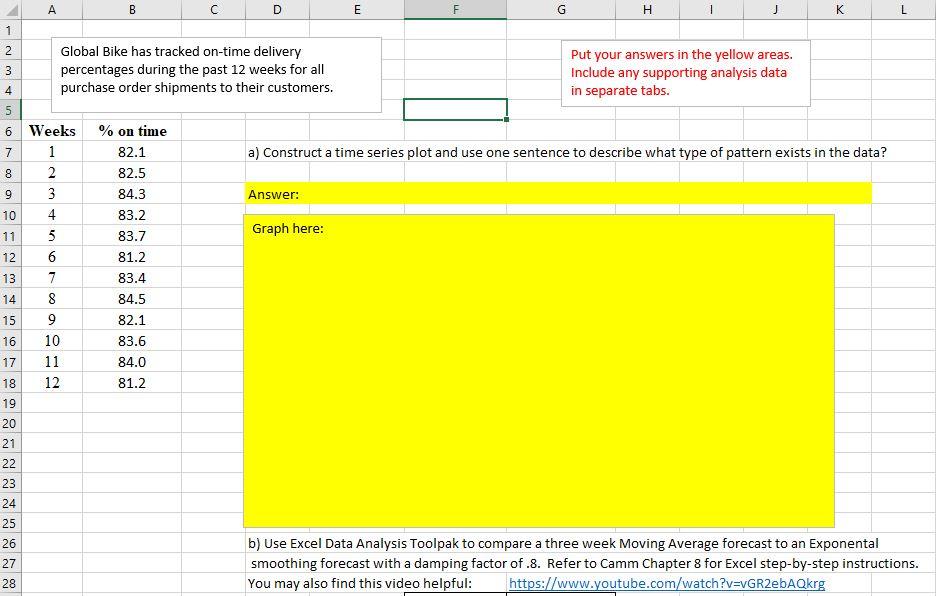
Task: Select week 1 value 82.1
Action: tap(131, 152)
